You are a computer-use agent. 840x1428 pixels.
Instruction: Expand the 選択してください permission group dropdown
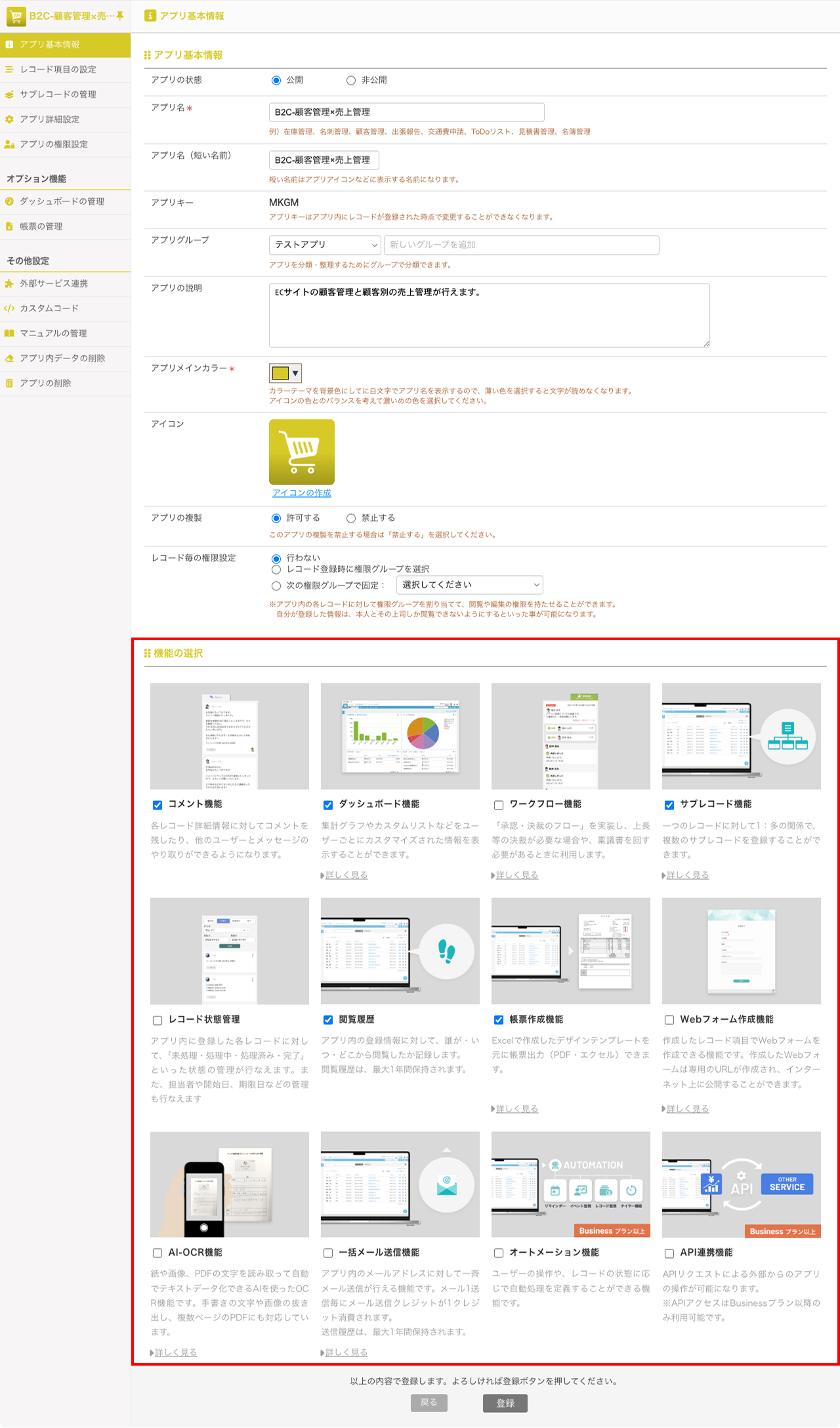469,585
